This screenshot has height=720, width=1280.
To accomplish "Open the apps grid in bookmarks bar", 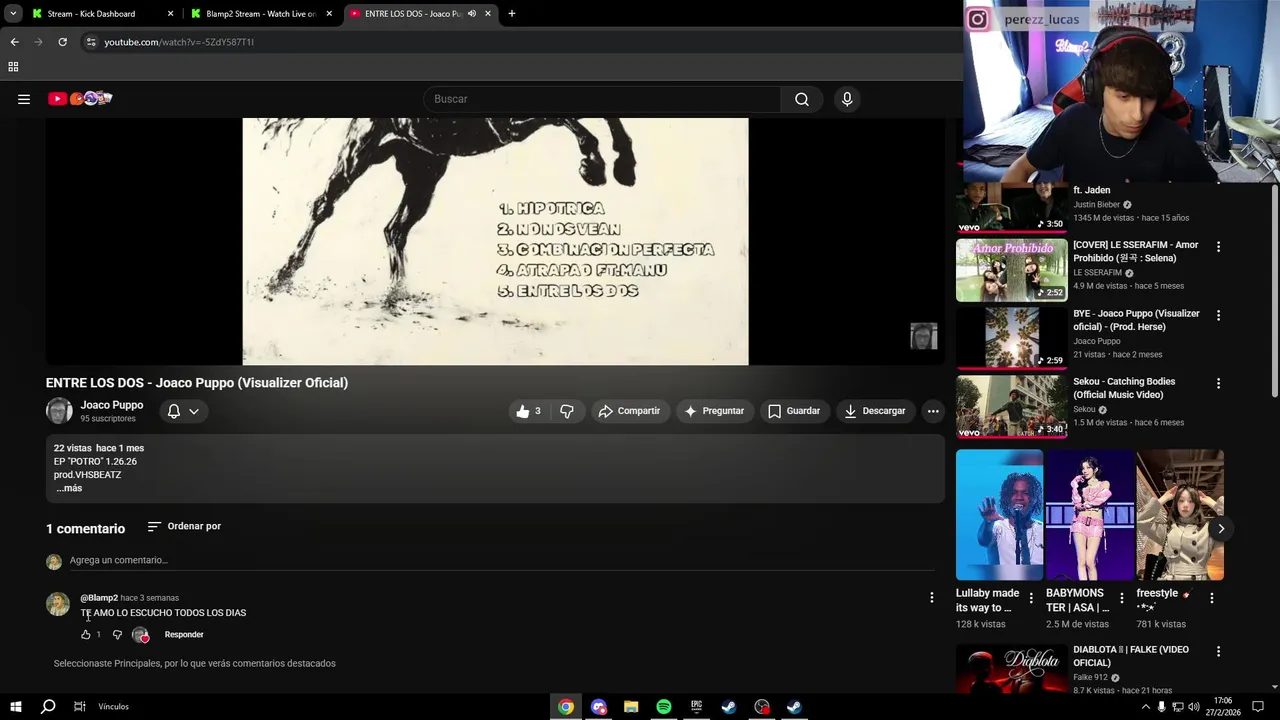I will 13,67.
